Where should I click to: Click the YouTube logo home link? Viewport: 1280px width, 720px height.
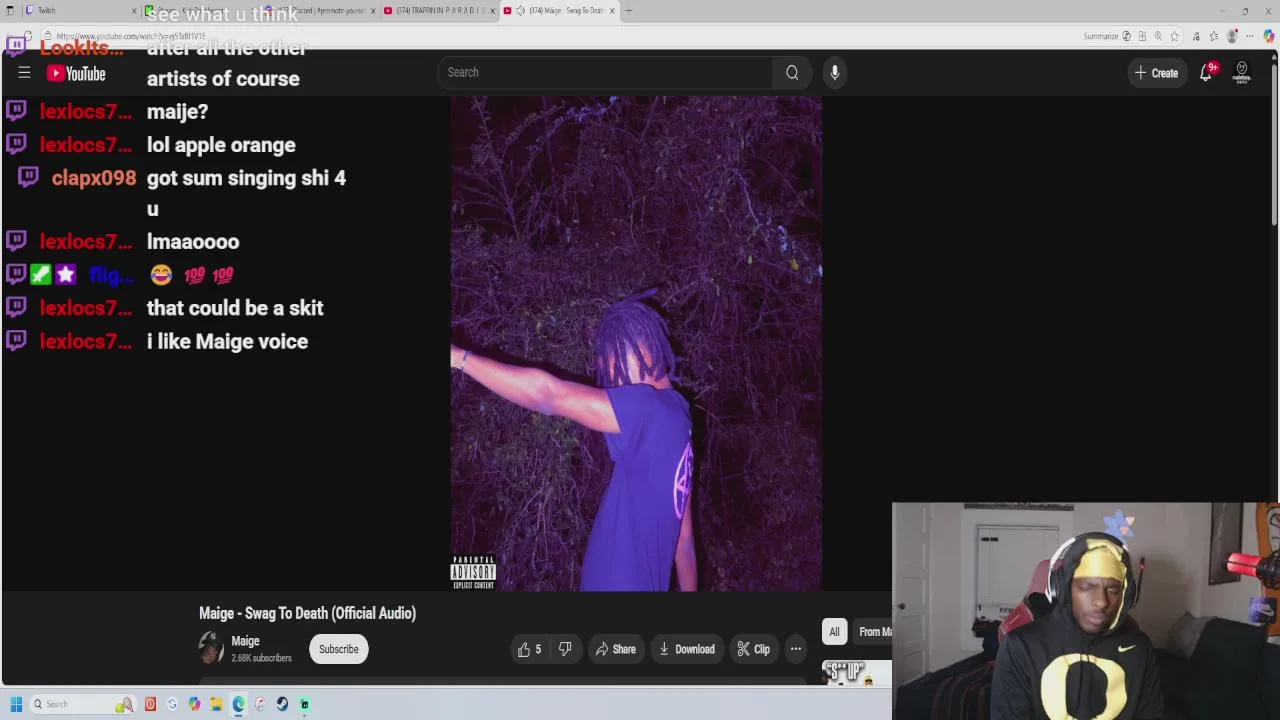point(76,73)
